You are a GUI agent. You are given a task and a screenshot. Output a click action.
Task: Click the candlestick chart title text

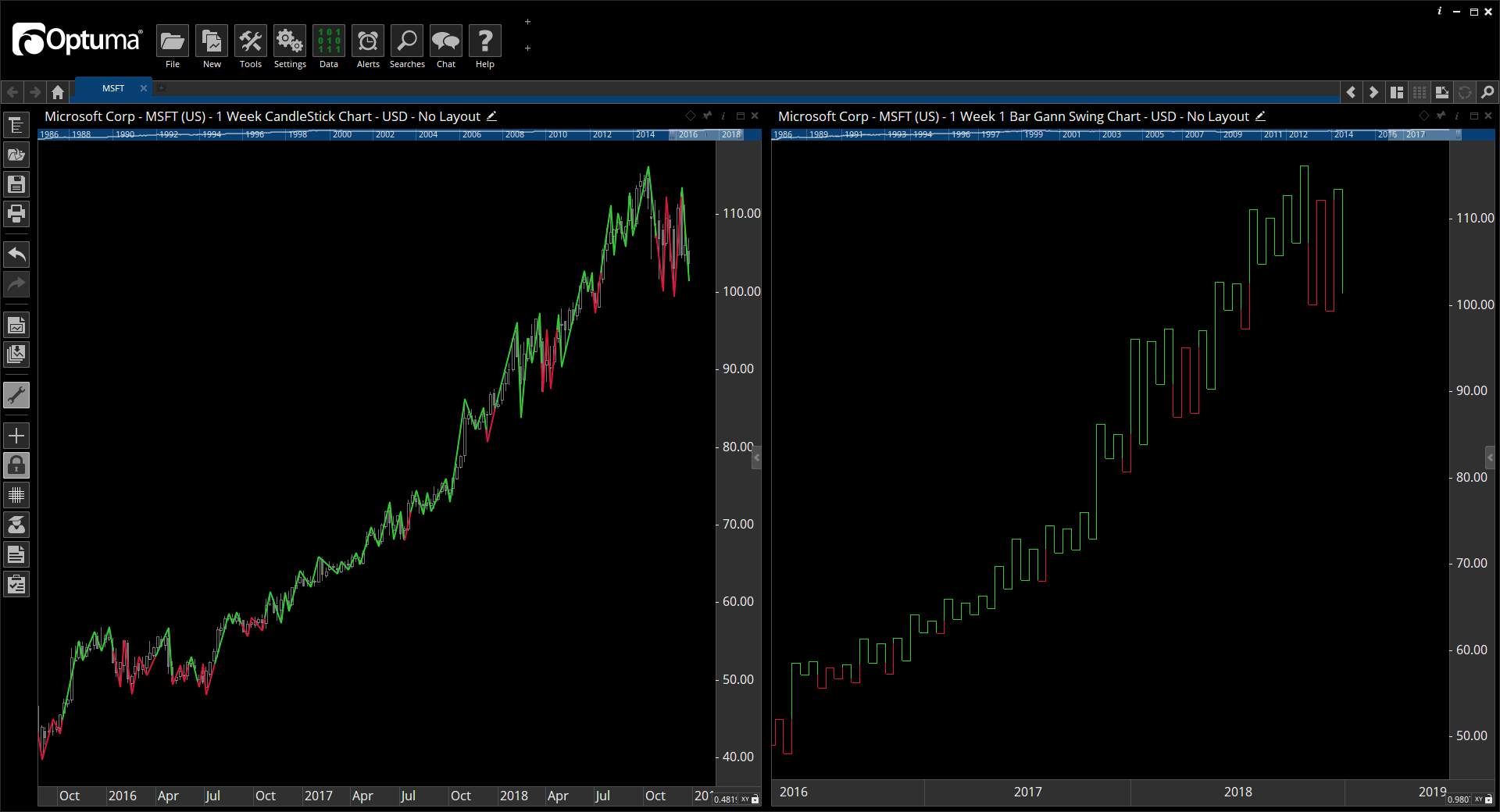tap(262, 116)
